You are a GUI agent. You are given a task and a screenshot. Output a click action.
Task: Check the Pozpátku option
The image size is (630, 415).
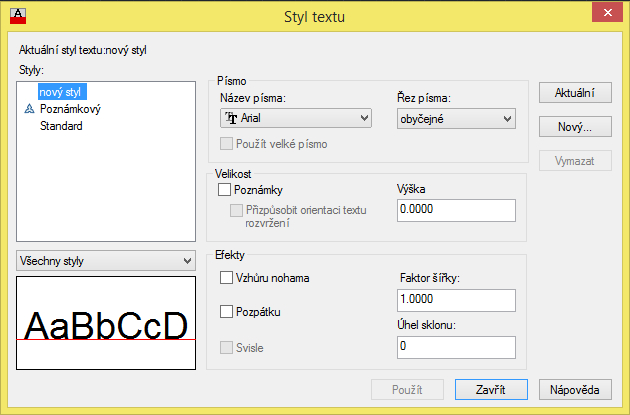[x=226, y=311]
